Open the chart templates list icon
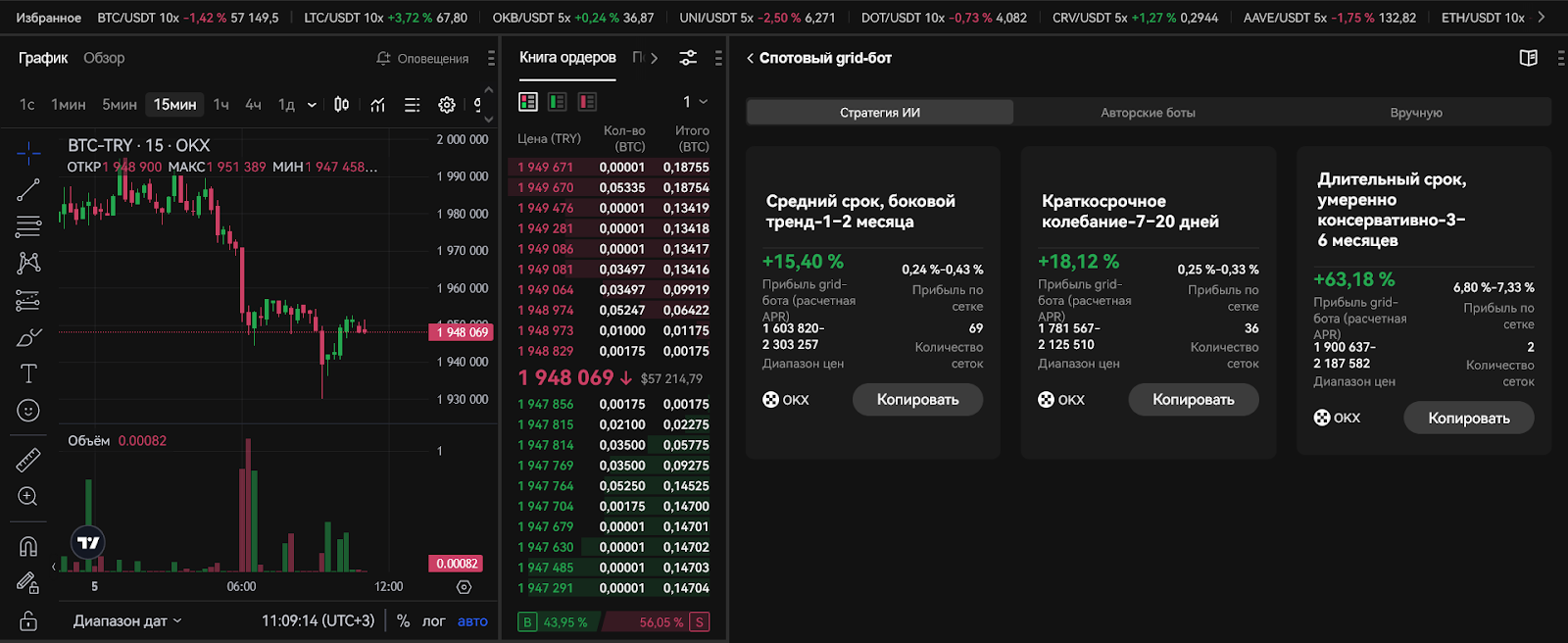Image resolution: width=1568 pixels, height=643 pixels. pyautogui.click(x=413, y=104)
